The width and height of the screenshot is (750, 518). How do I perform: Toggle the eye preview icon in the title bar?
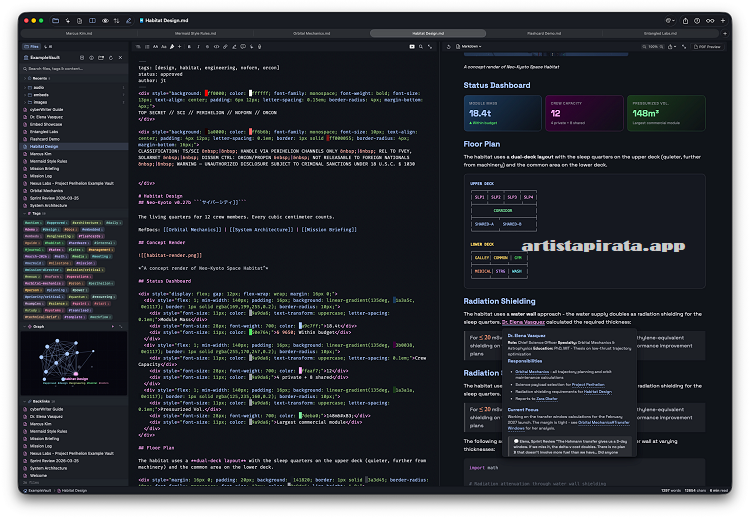tap(105, 21)
